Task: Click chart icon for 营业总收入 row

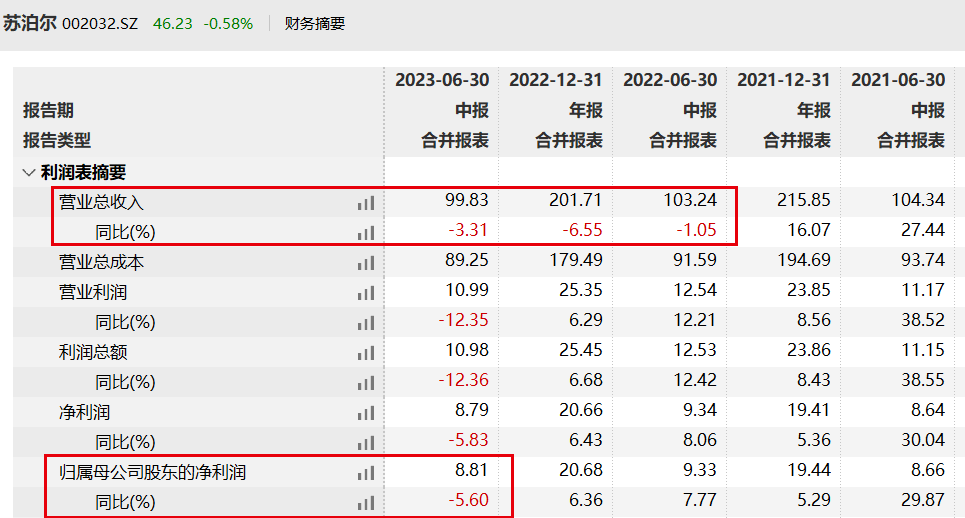Action: pyautogui.click(x=366, y=203)
